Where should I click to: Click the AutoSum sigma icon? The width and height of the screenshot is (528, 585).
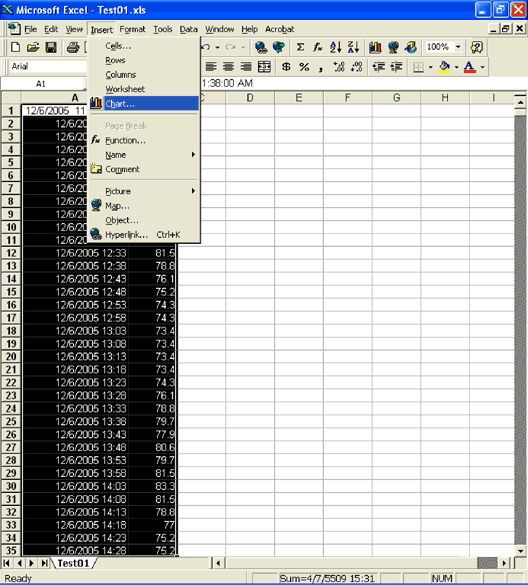[x=300, y=47]
